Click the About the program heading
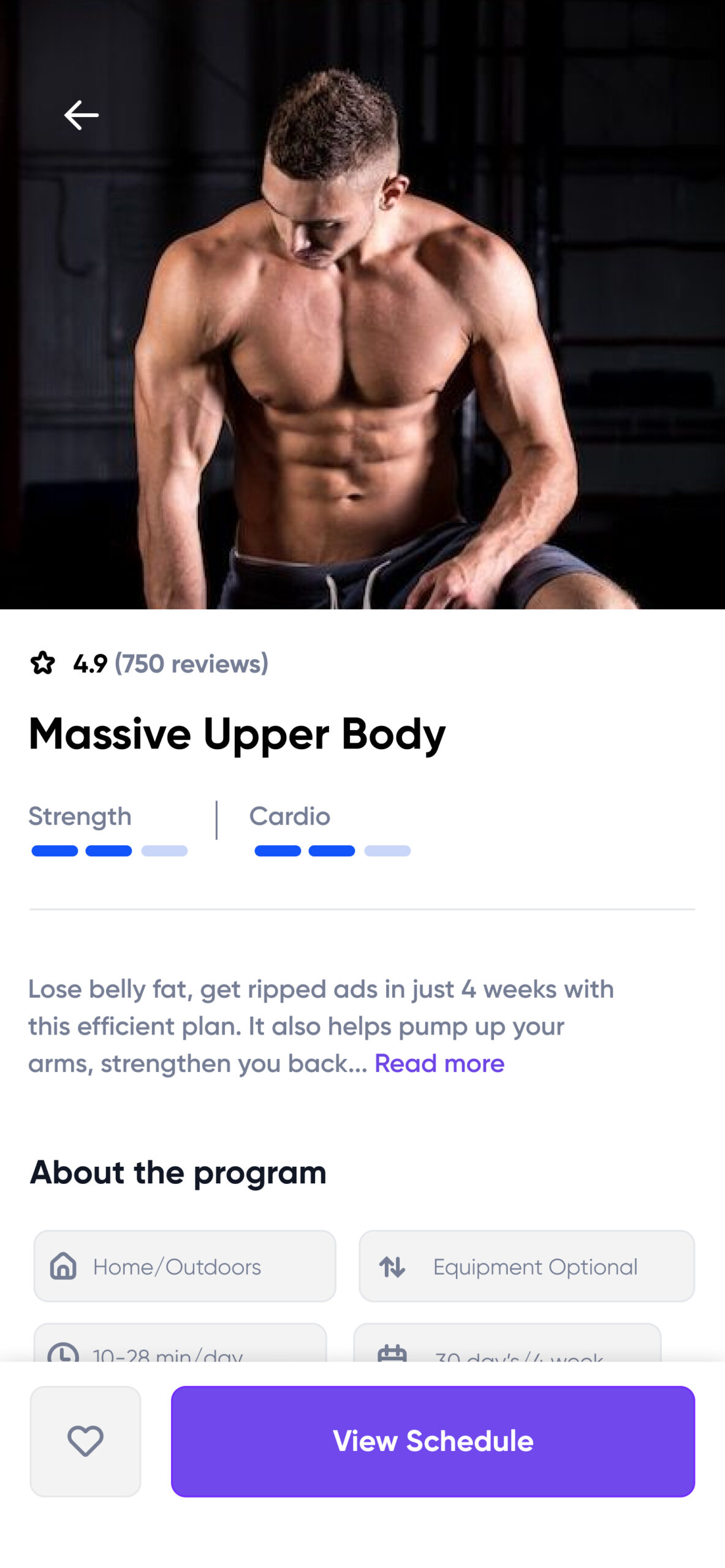The height and width of the screenshot is (1568, 725). click(x=178, y=1172)
